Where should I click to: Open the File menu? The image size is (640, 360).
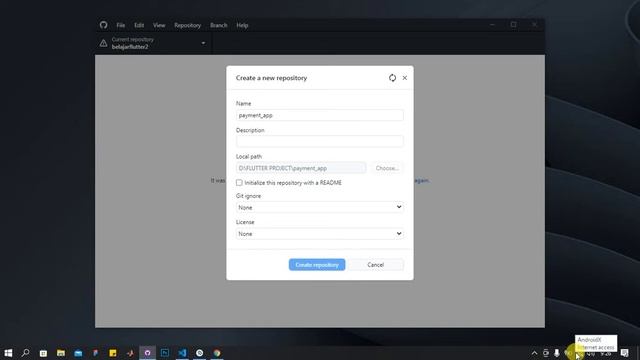(120, 25)
